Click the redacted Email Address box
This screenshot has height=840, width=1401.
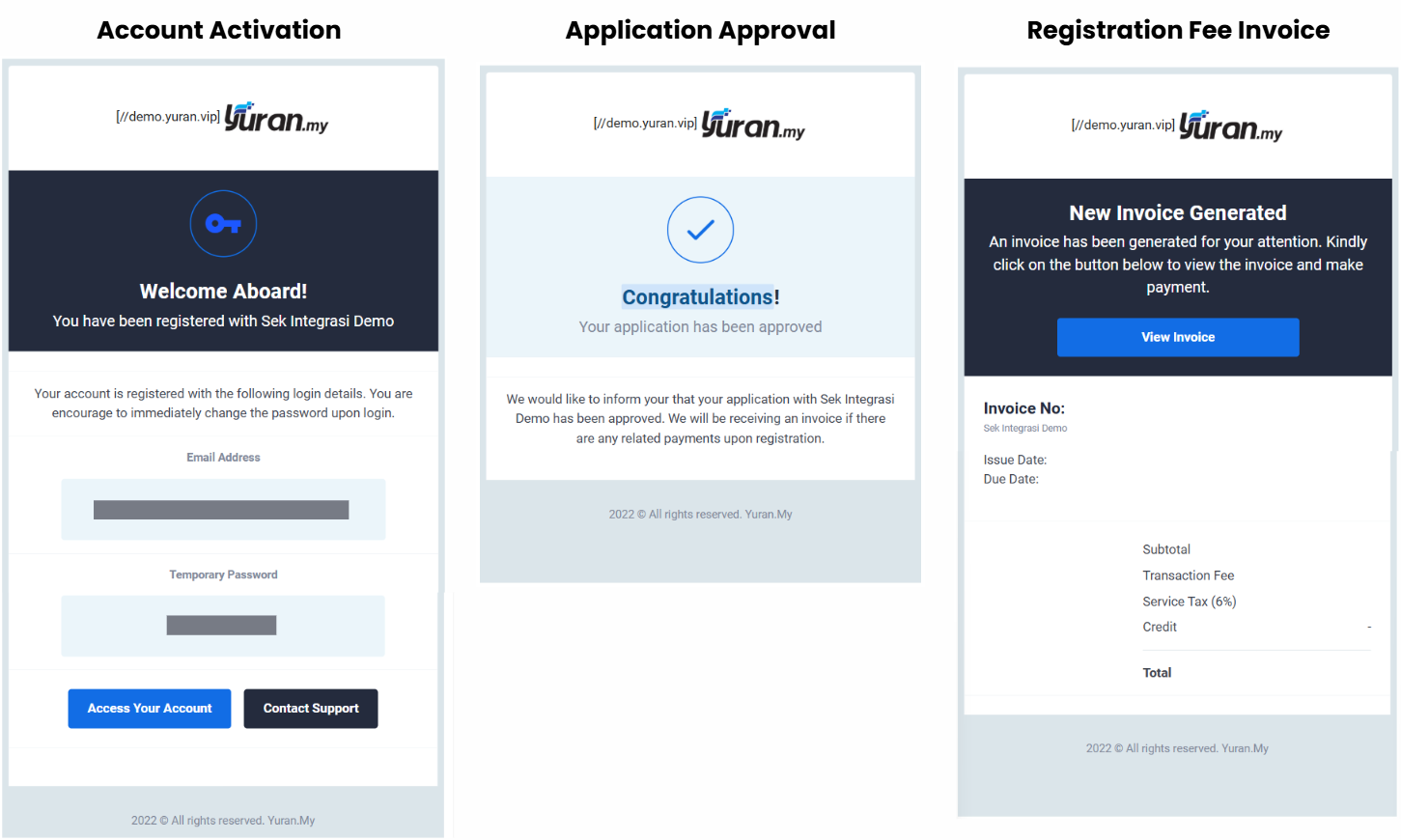(x=222, y=510)
